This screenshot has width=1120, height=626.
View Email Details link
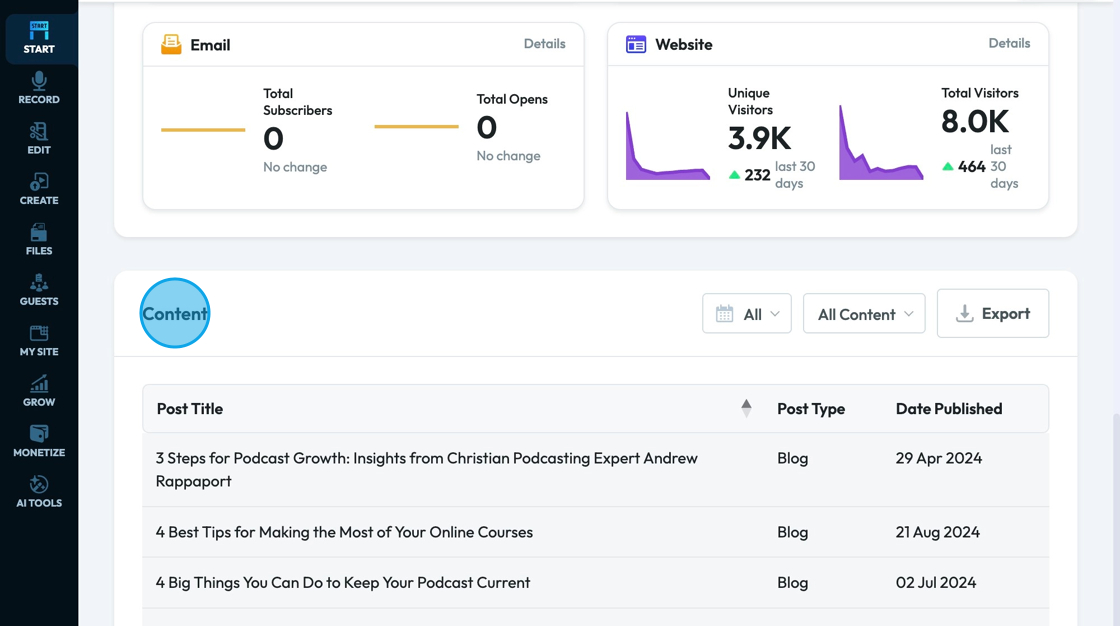[544, 44]
